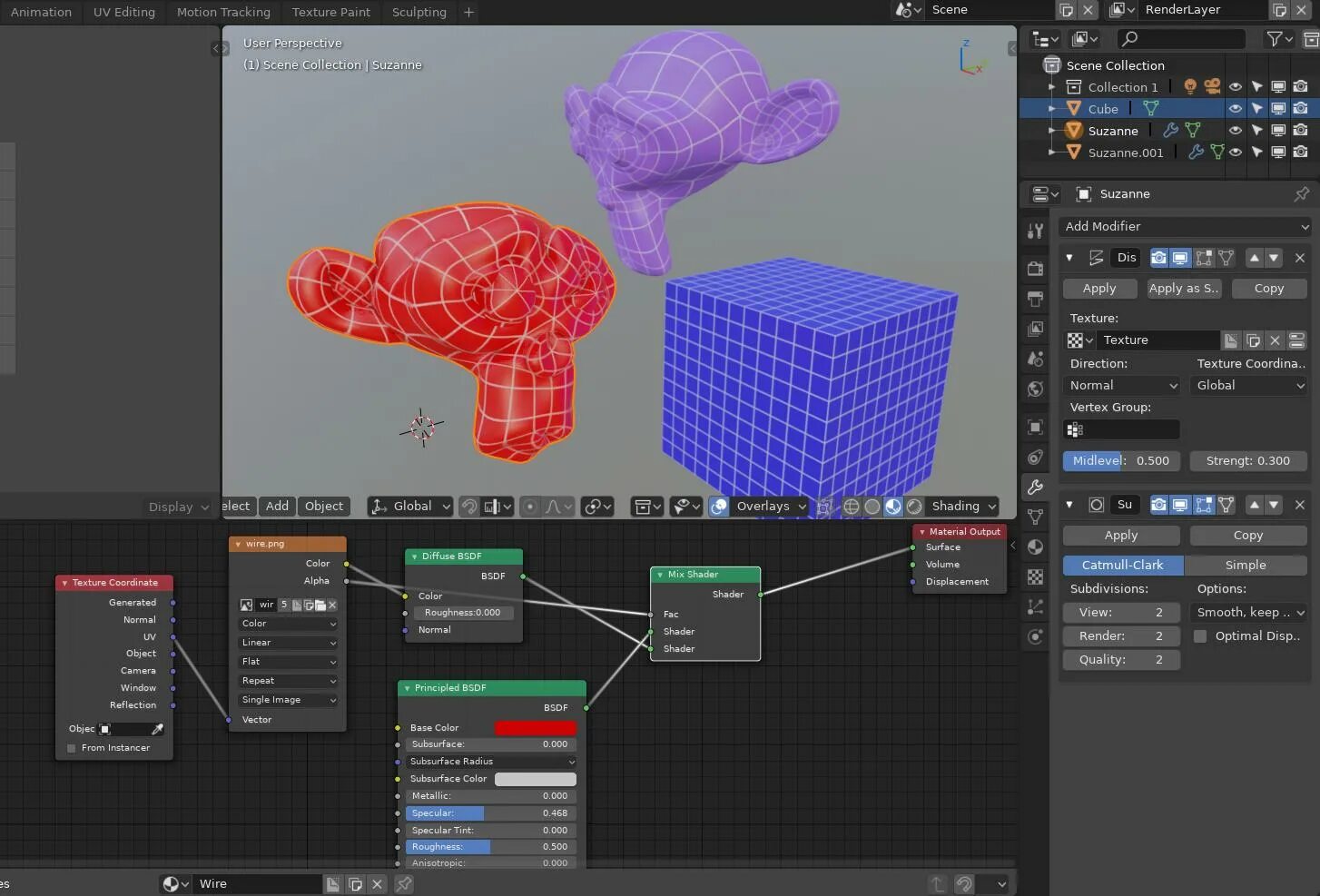Toggle X-ray display in viewport header

824,507
